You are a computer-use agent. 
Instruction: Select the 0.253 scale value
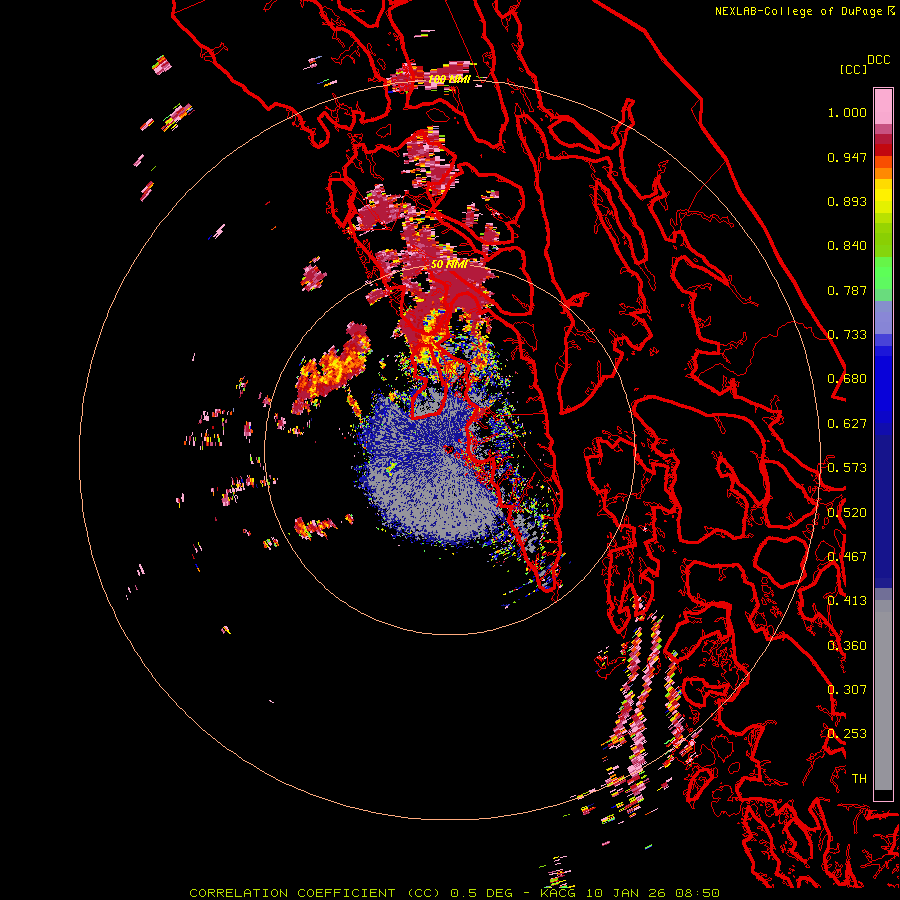847,734
